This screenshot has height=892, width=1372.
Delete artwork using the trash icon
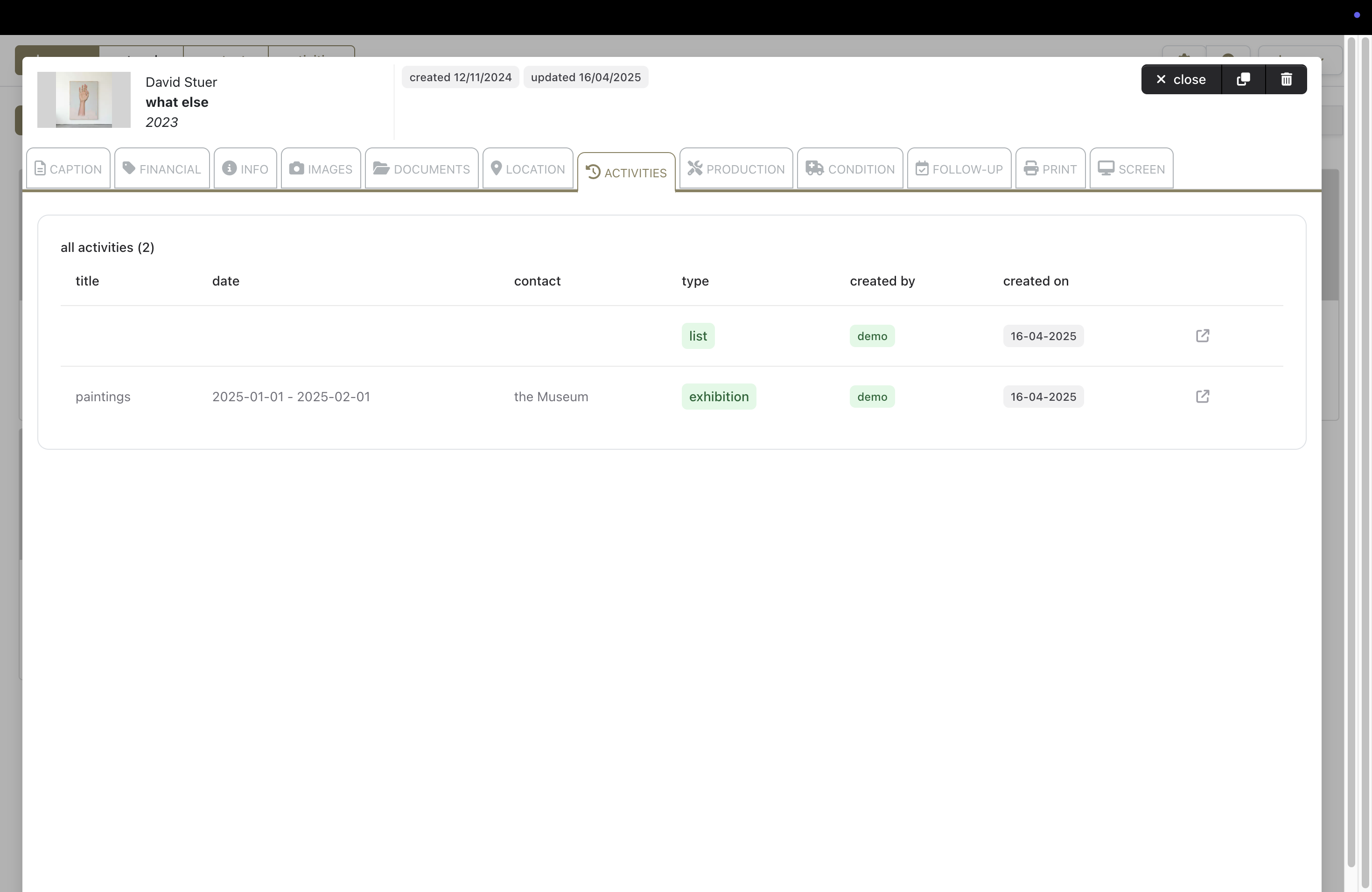coord(1286,79)
